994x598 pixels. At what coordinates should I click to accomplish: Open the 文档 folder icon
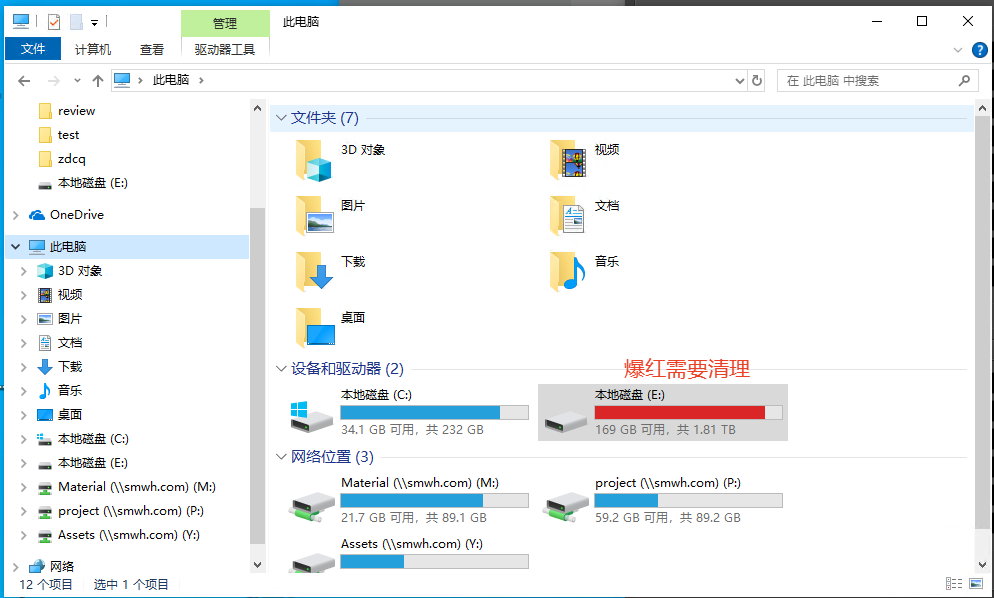click(567, 216)
